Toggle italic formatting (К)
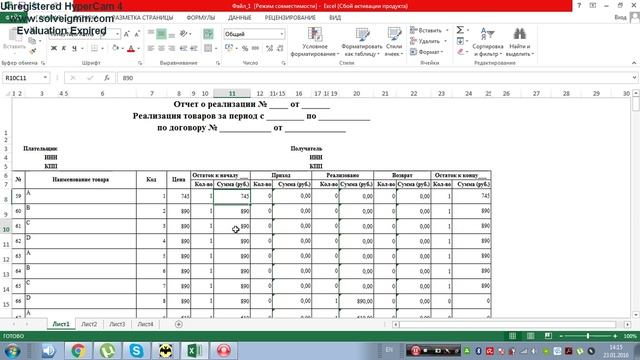This screenshot has height=360, width=640. (64, 48)
